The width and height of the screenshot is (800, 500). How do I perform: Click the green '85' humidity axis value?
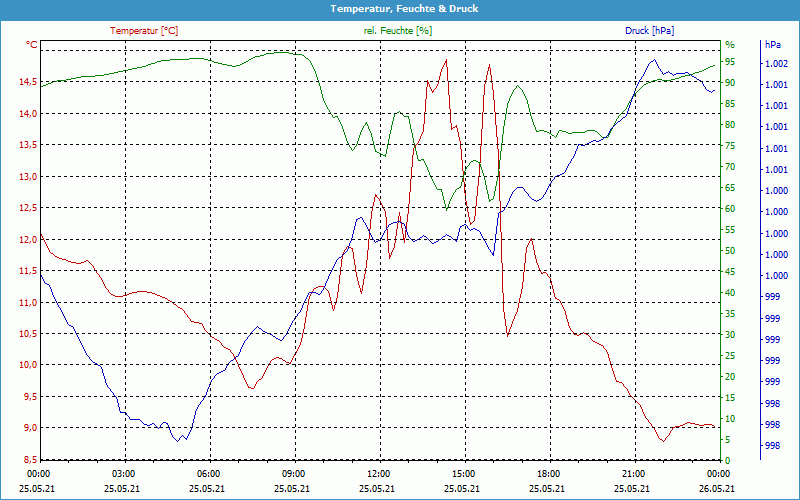pos(730,104)
